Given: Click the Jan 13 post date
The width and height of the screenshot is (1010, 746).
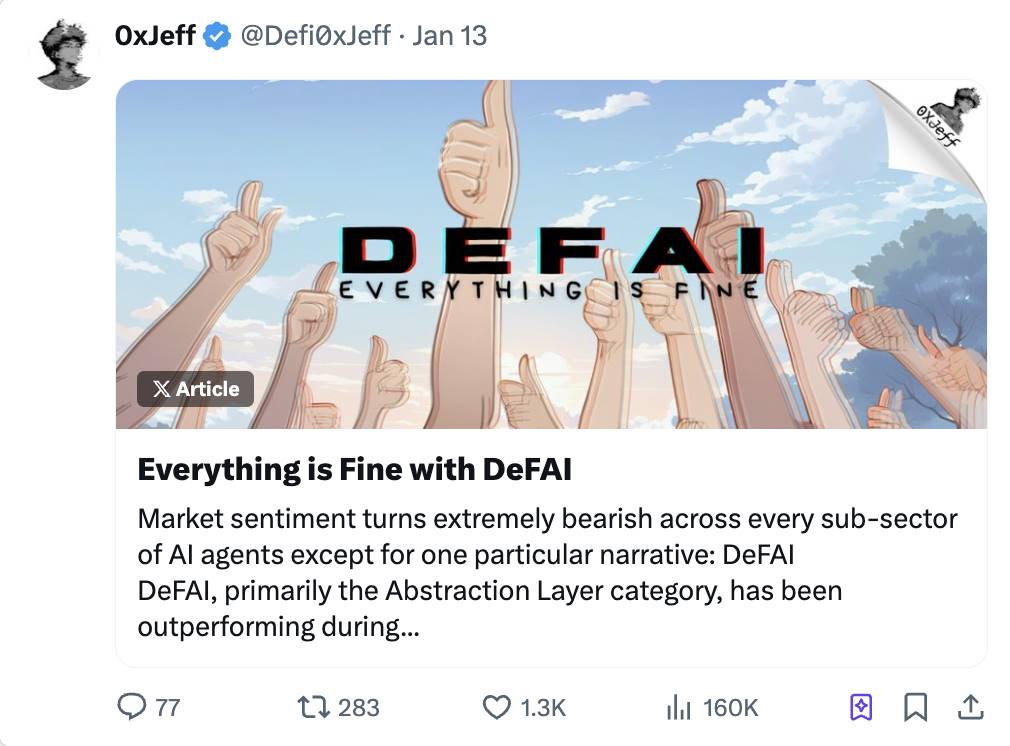Looking at the screenshot, I should coord(449,36).
